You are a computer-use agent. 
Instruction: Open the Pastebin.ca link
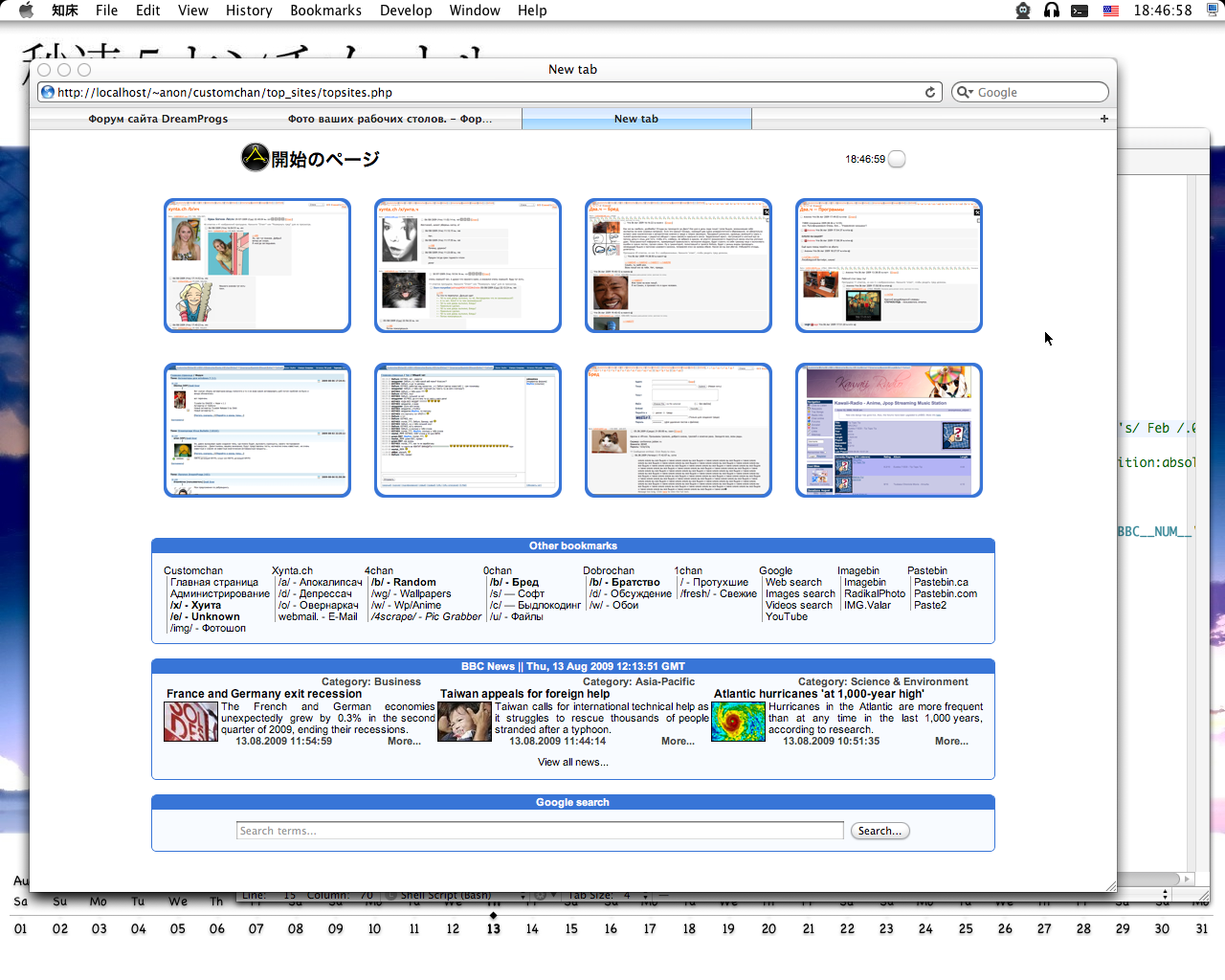pos(941,582)
